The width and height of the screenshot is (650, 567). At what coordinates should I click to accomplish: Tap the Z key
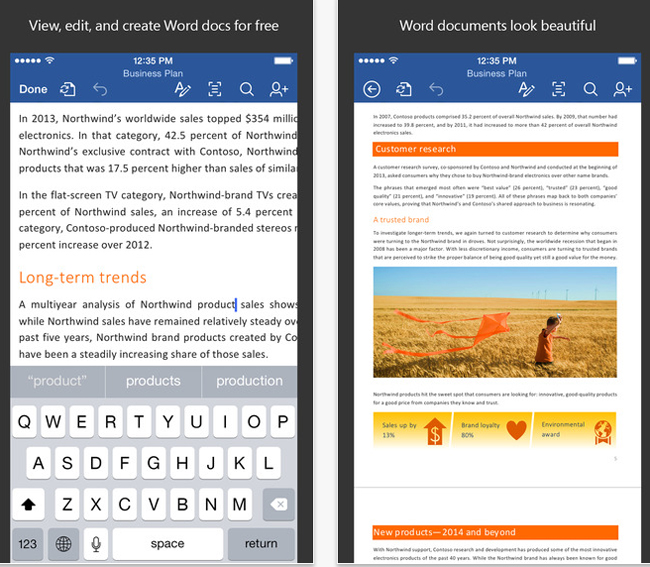pos(67,504)
